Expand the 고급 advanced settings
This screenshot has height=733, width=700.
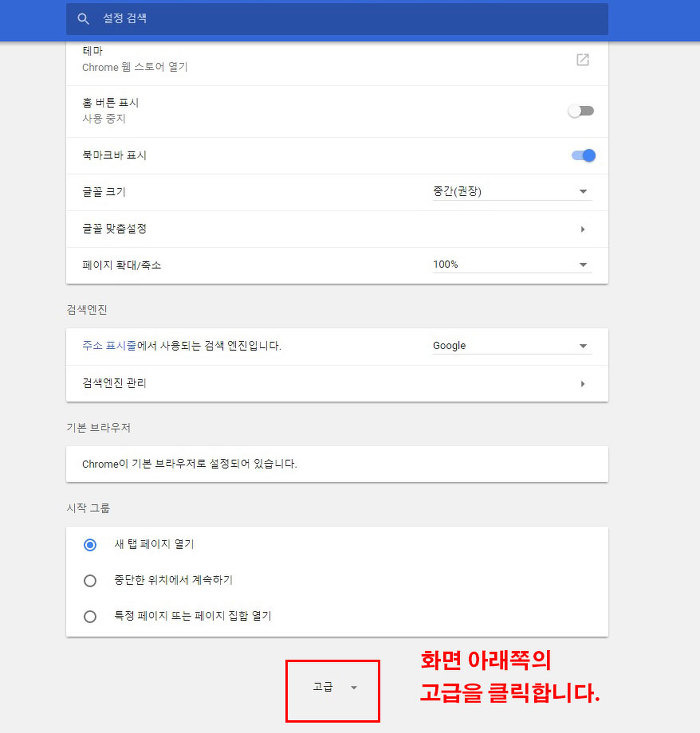pos(334,687)
